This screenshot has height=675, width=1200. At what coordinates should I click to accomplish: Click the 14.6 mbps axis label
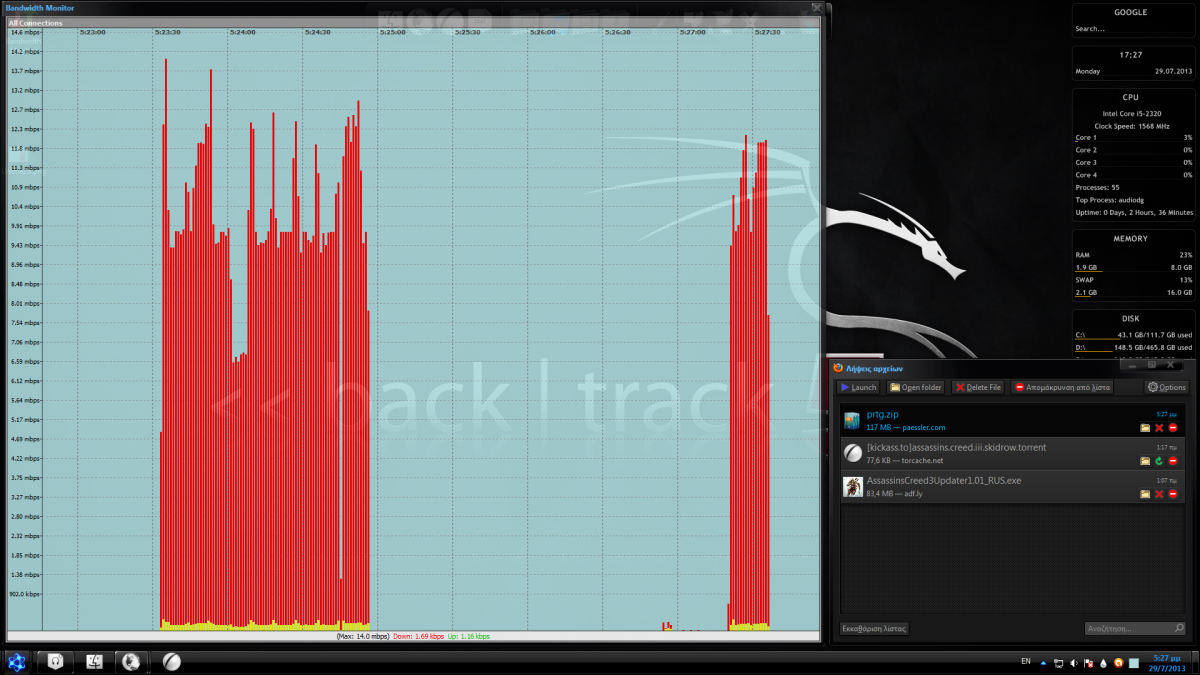tap(24, 32)
